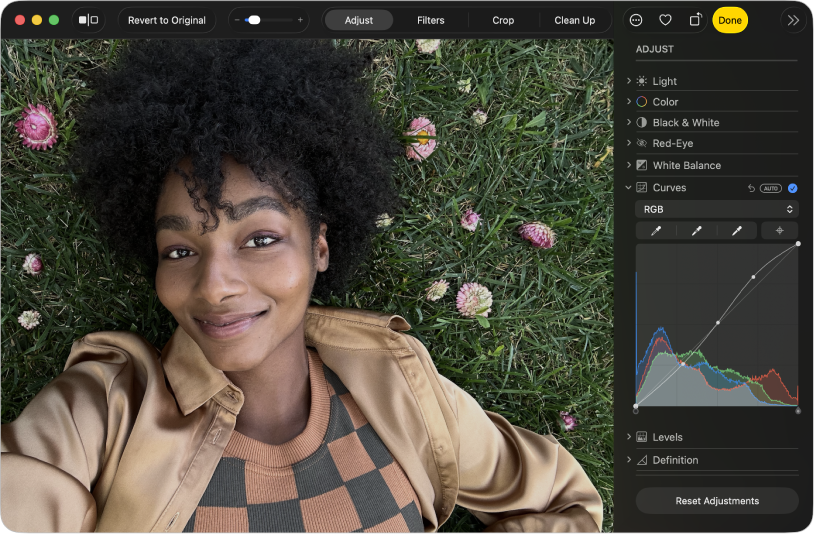Click the add curve point target icon
Screen dimensions: 814x536
(780, 231)
